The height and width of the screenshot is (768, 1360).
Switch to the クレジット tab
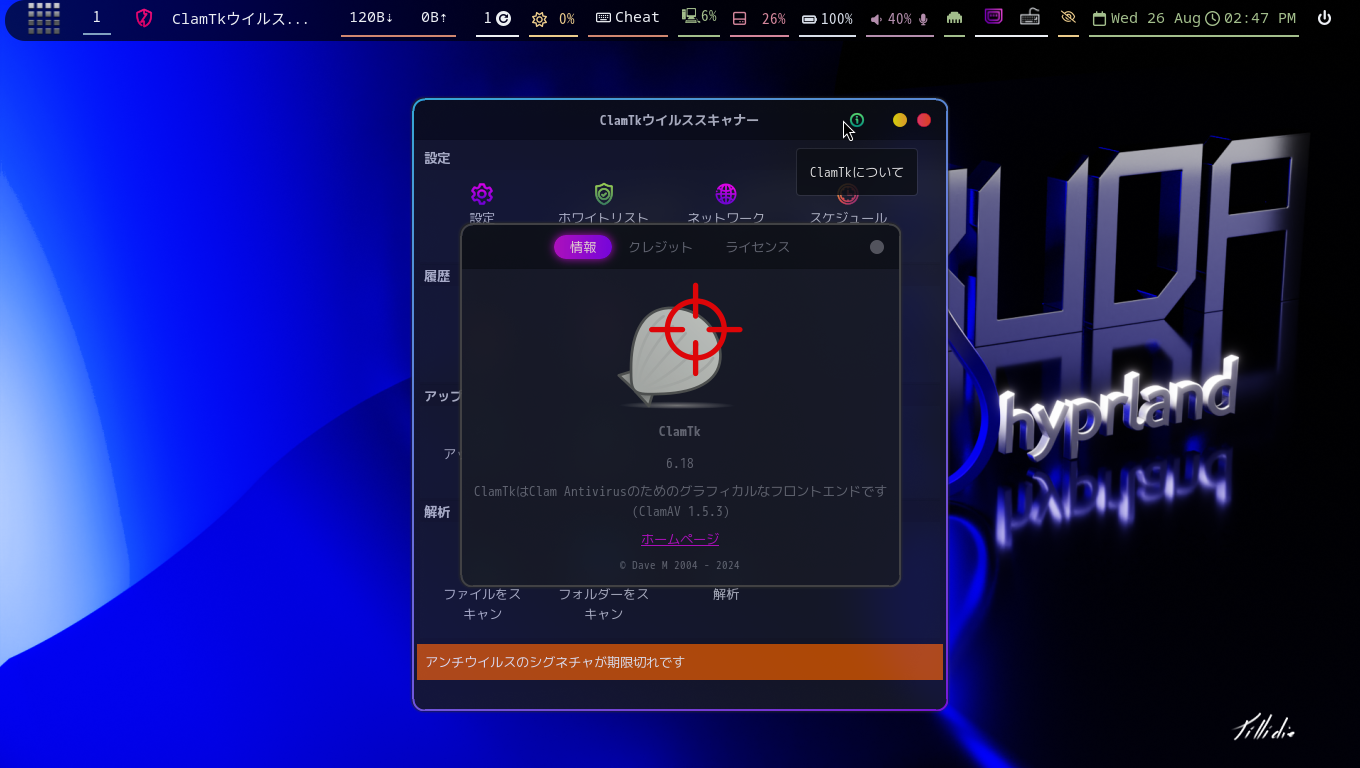pos(660,247)
